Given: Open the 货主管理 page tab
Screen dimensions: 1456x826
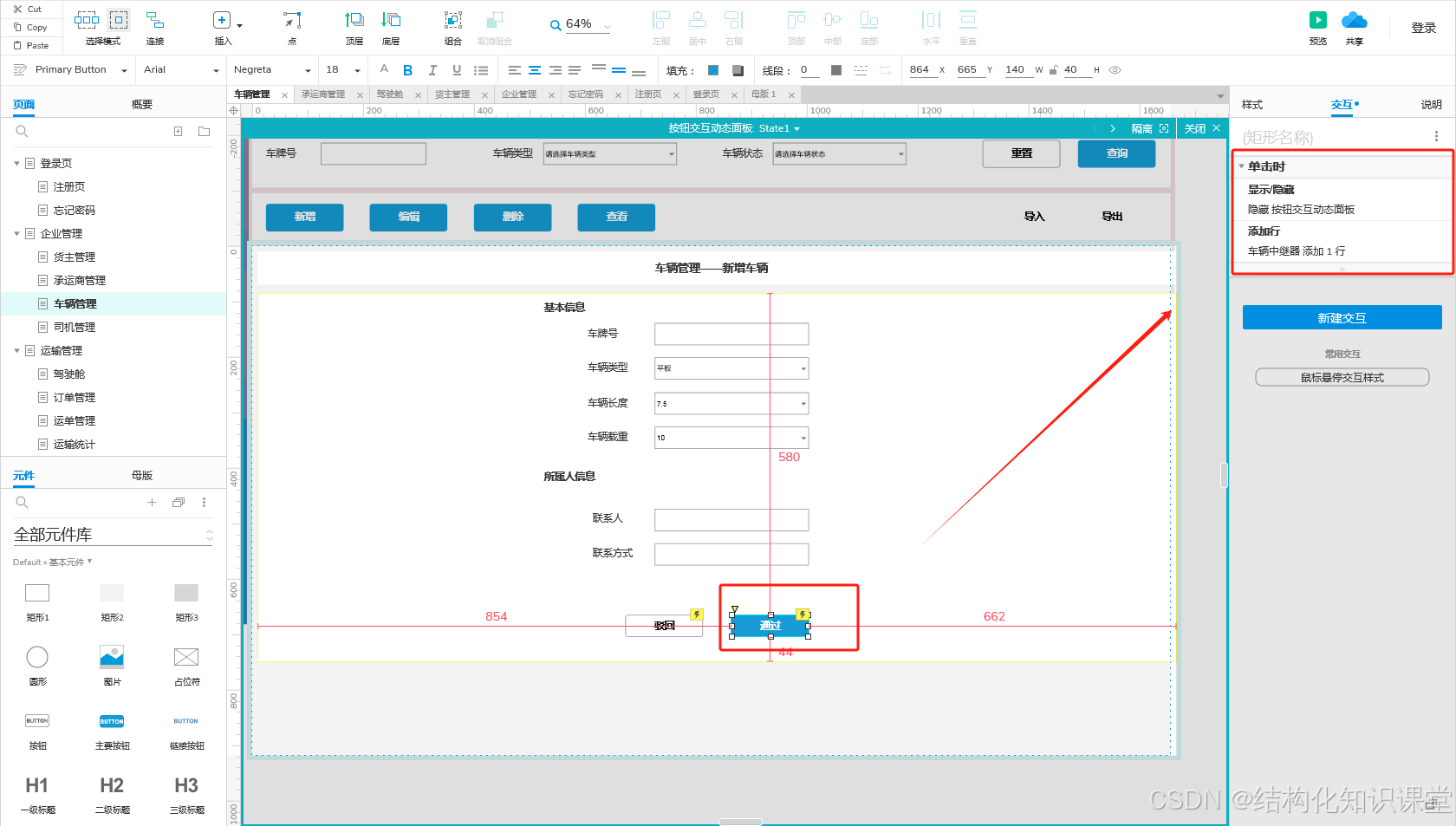Looking at the screenshot, I should click(x=452, y=94).
